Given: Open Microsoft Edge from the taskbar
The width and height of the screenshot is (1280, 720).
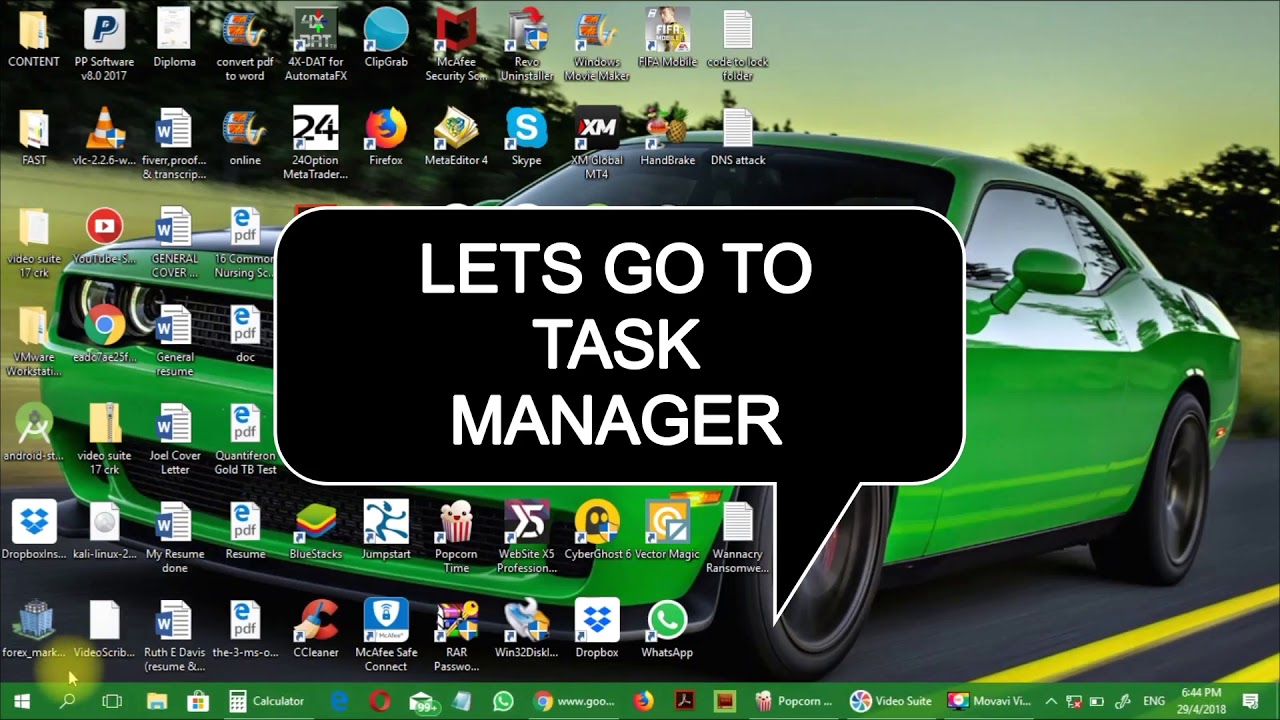Looking at the screenshot, I should coord(339,701).
